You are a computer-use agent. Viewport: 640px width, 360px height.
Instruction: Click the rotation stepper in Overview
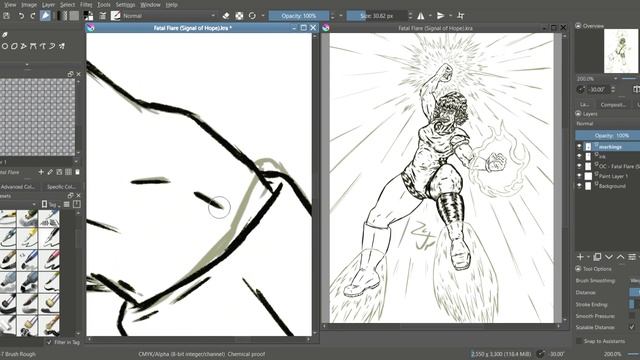613,89
